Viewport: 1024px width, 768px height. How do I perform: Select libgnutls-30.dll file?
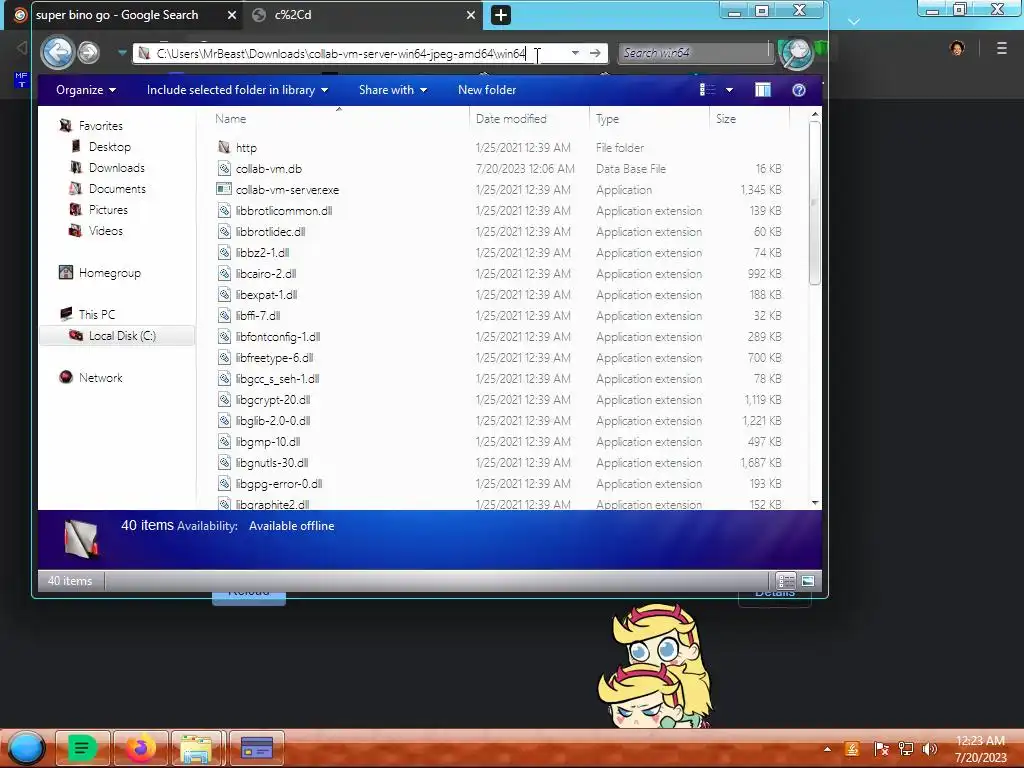(272, 462)
